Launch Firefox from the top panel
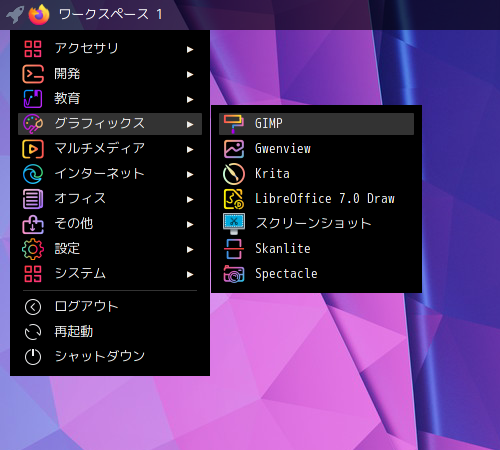The width and height of the screenshot is (500, 450). pyautogui.click(x=39, y=15)
